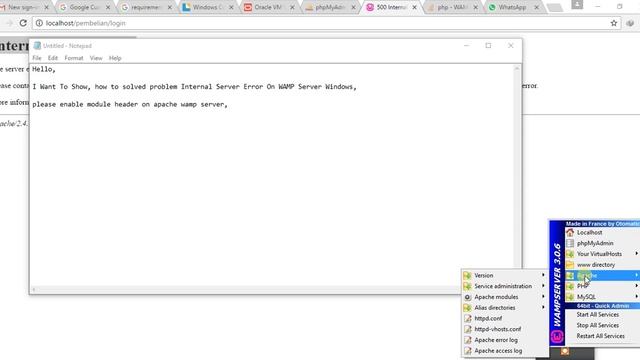The height and width of the screenshot is (360, 640).
Task: Reload the page in Chrome
Action: pos(23,23)
